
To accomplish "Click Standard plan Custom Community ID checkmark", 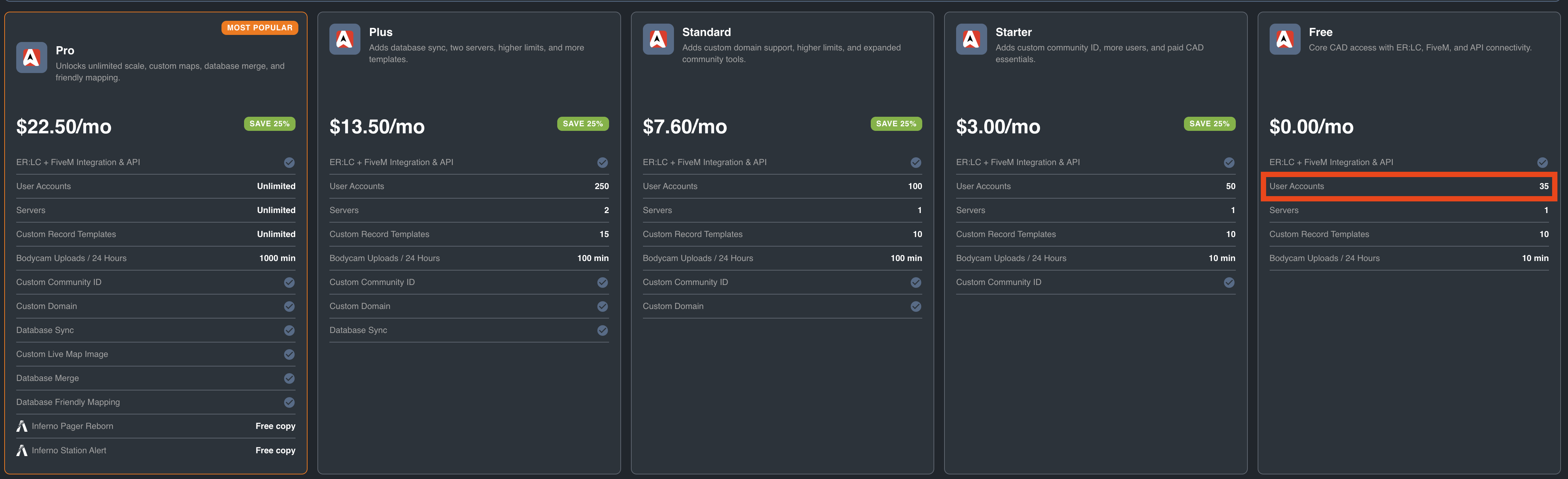I will coord(916,283).
